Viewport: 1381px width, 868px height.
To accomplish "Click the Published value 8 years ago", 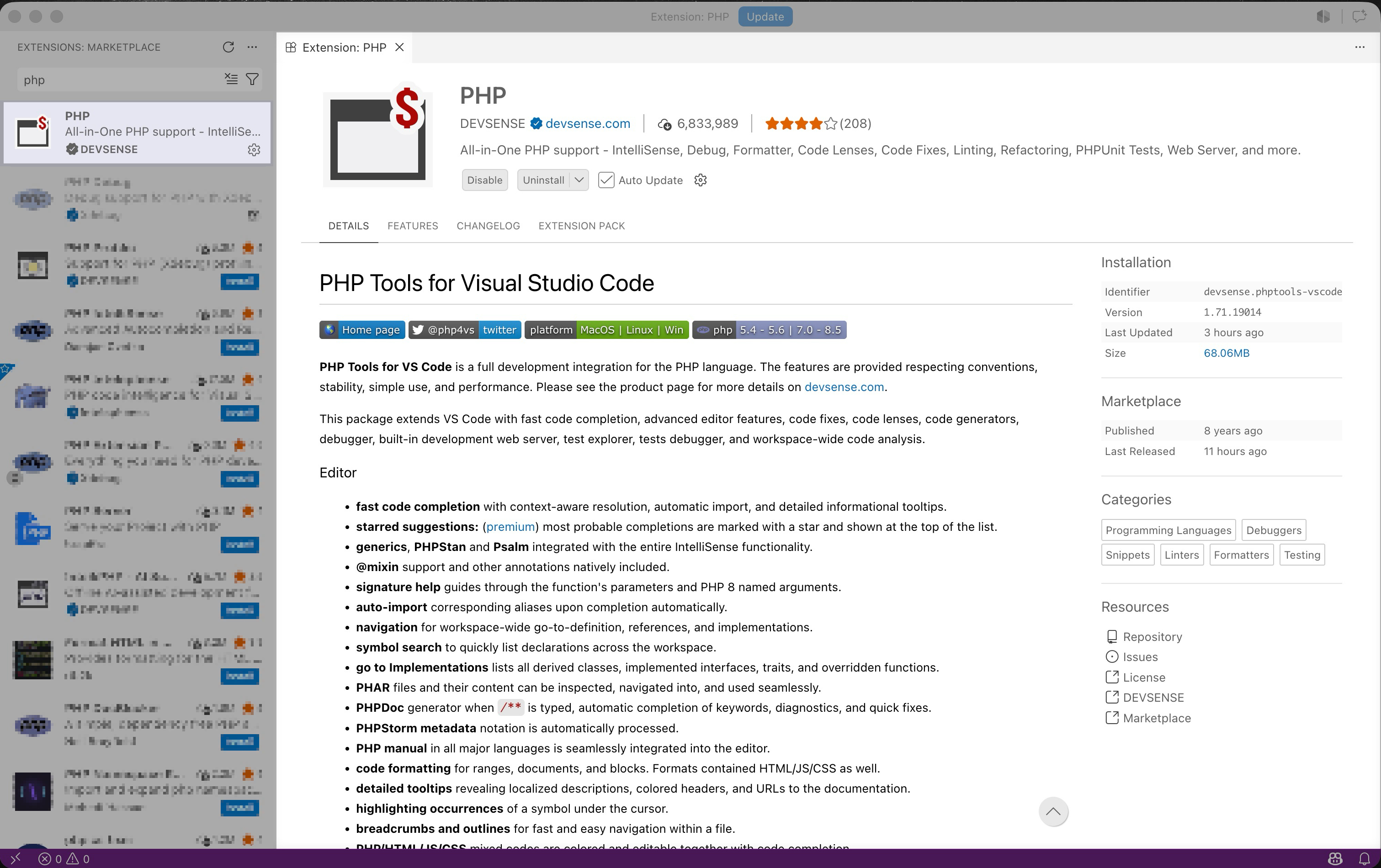I will [x=1233, y=431].
